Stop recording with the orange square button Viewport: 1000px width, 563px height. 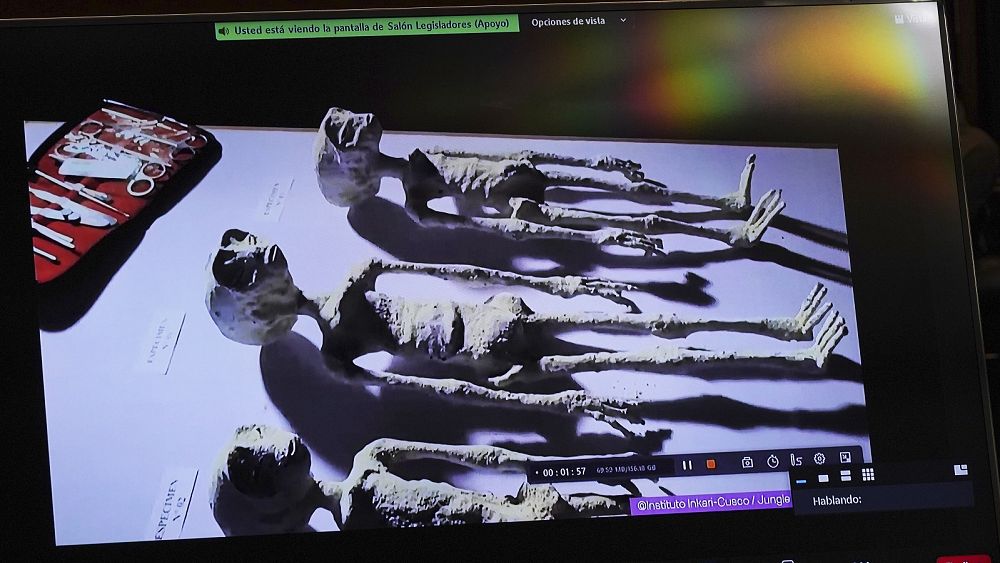(711, 464)
